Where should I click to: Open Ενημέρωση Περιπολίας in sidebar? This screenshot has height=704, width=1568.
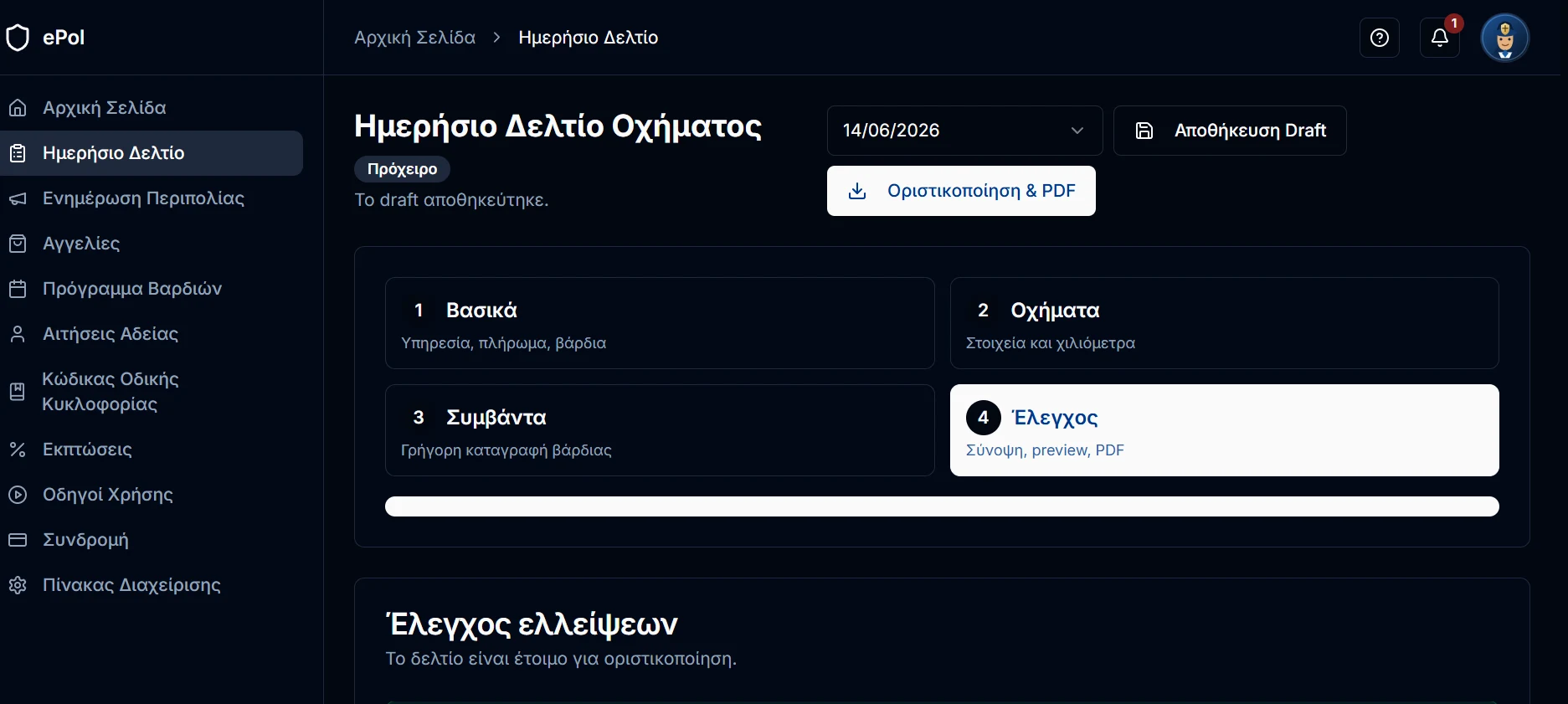(x=152, y=198)
